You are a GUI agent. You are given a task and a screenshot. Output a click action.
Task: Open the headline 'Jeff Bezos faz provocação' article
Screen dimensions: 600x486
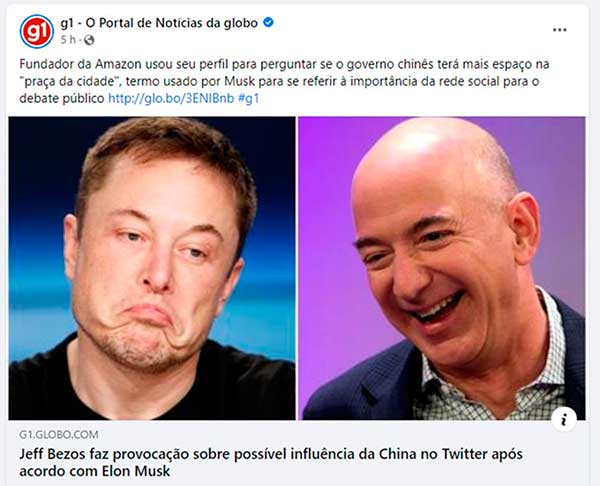[x=271, y=462]
